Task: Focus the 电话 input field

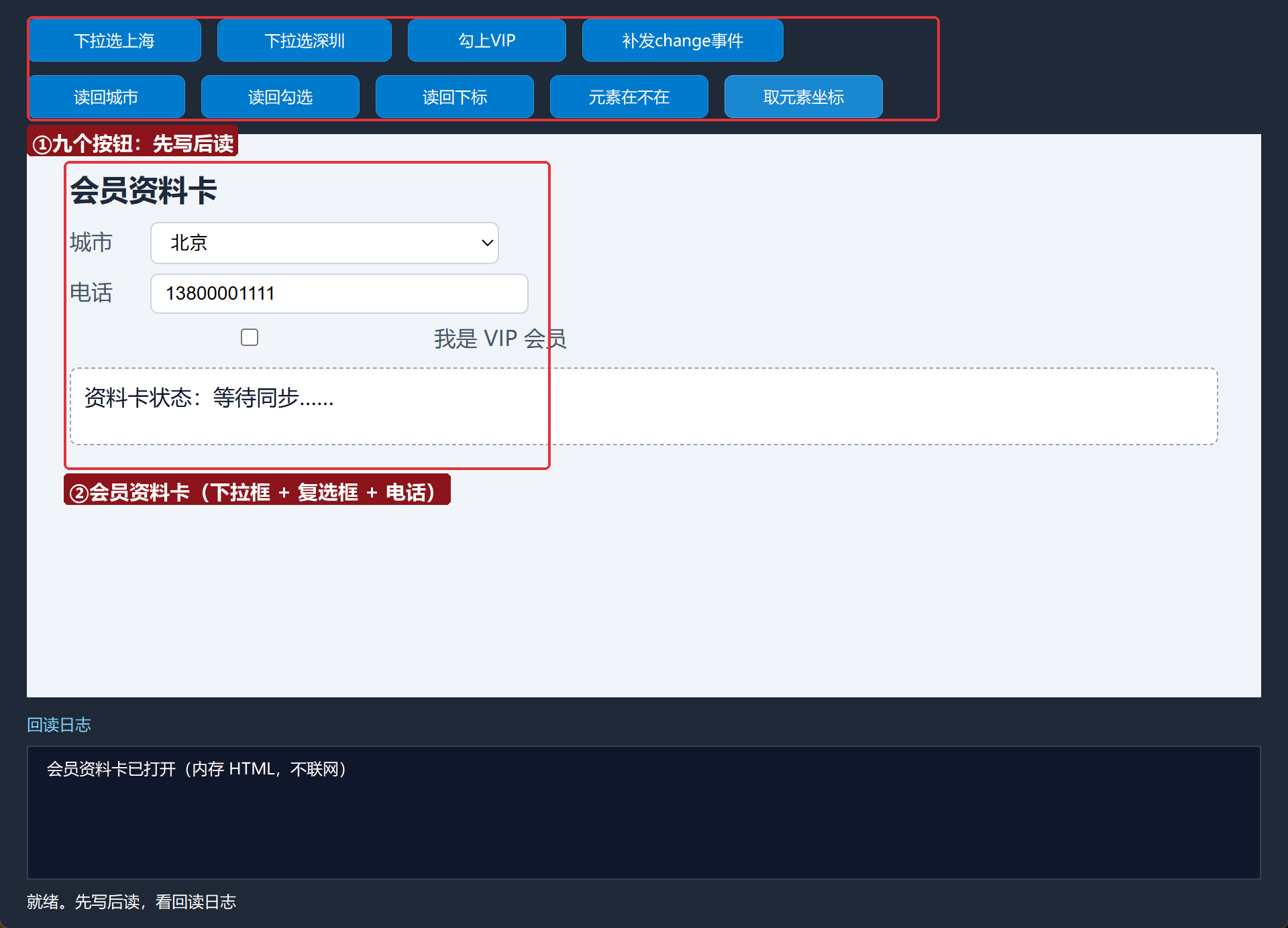Action: pyautogui.click(x=339, y=294)
